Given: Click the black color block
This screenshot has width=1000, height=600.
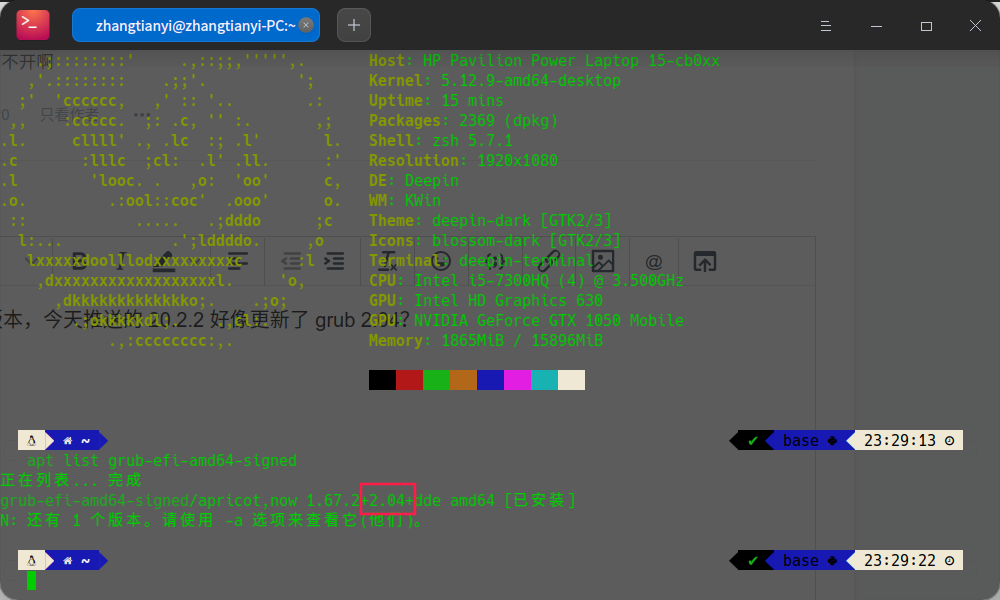Looking at the screenshot, I should coord(382,380).
